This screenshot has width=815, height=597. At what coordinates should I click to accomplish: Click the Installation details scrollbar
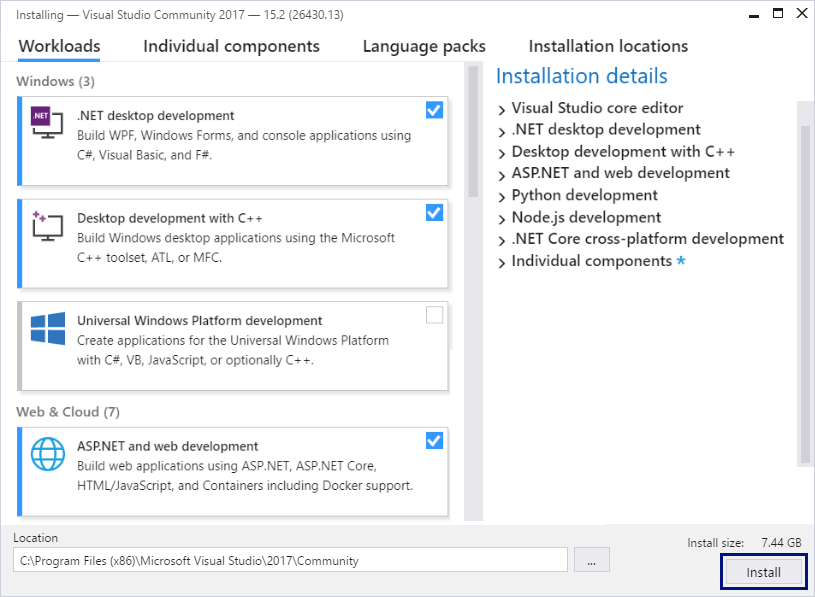click(805, 294)
